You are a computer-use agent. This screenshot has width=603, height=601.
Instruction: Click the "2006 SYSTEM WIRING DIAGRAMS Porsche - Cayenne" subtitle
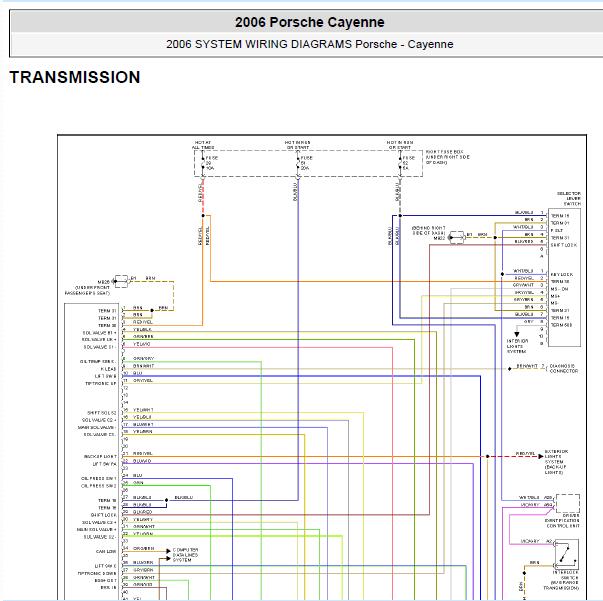coord(310,44)
